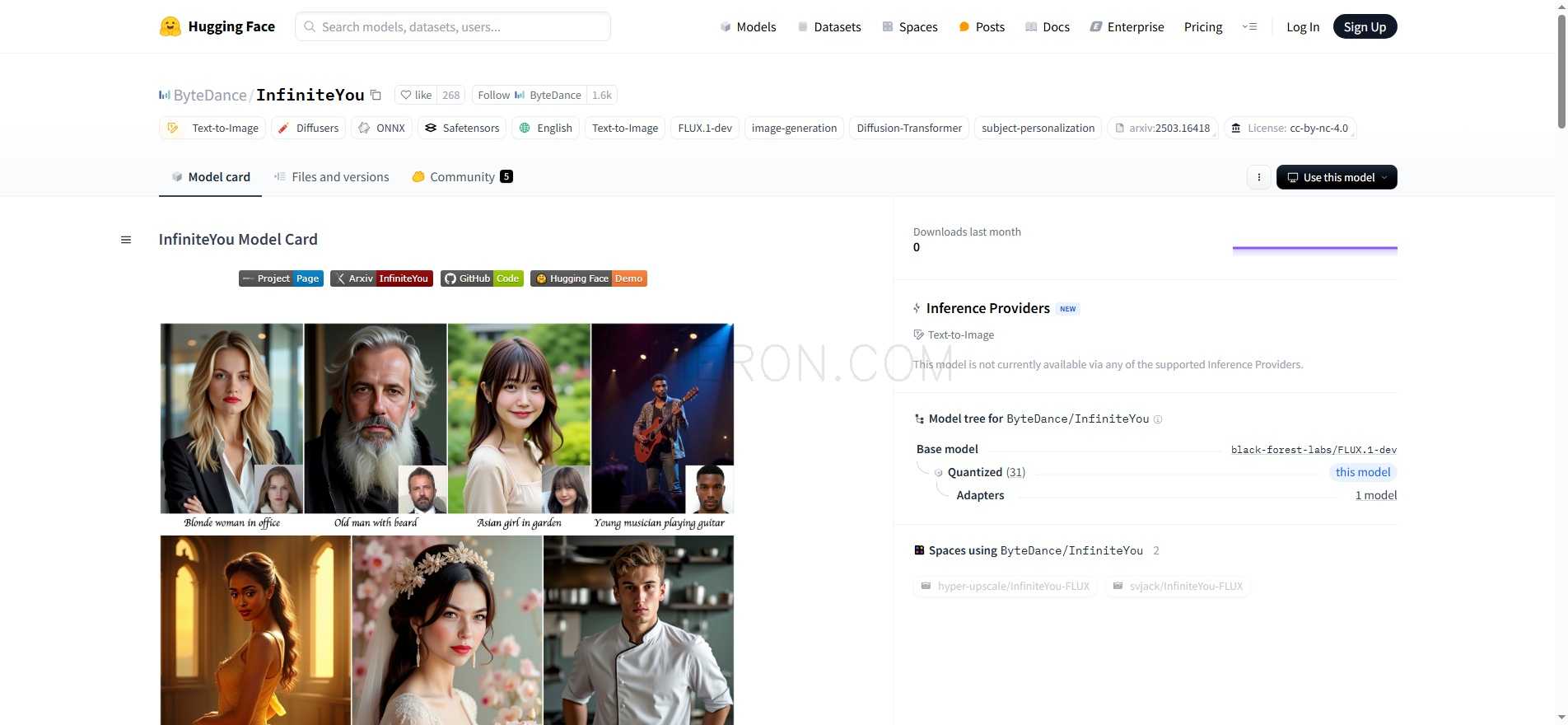Click the downloads last month chart line
Image resolution: width=1568 pixels, height=725 pixels.
(1314, 248)
